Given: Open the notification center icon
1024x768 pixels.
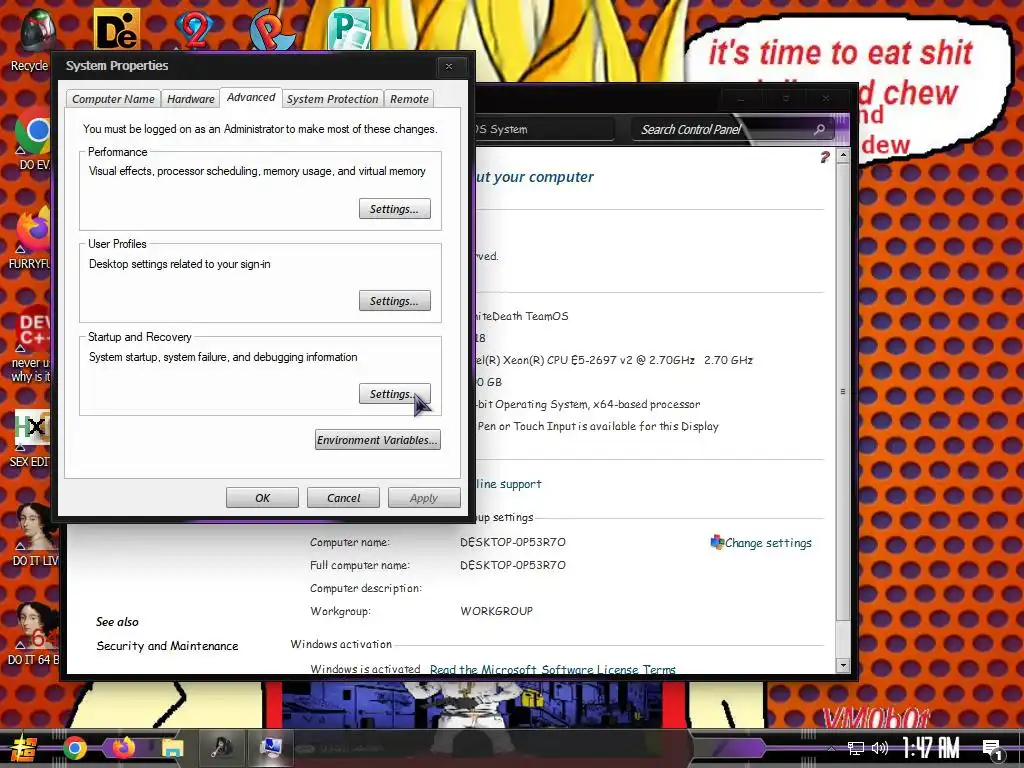Looking at the screenshot, I should point(993,750).
